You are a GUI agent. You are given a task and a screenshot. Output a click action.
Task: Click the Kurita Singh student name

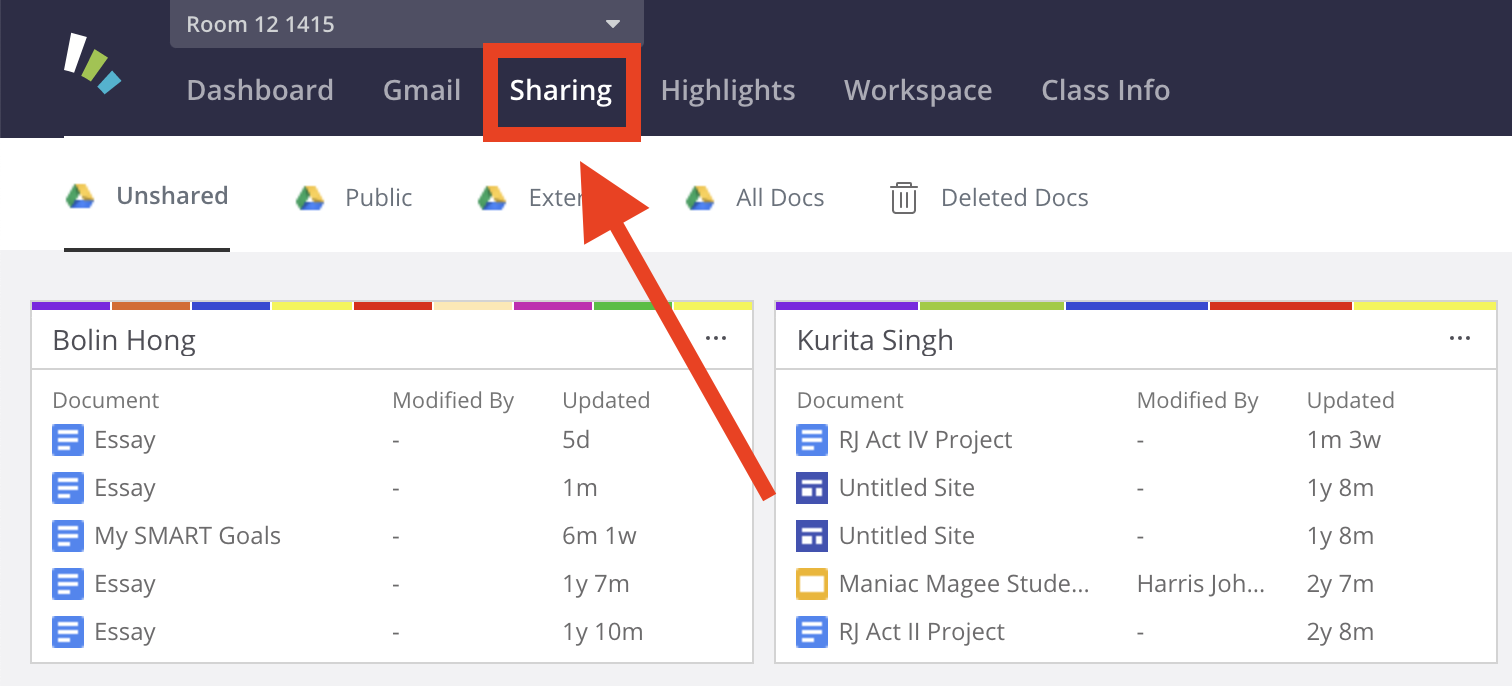click(875, 340)
